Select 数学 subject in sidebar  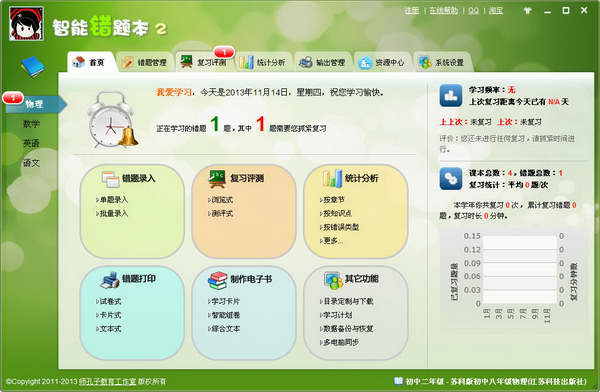pyautogui.click(x=31, y=124)
